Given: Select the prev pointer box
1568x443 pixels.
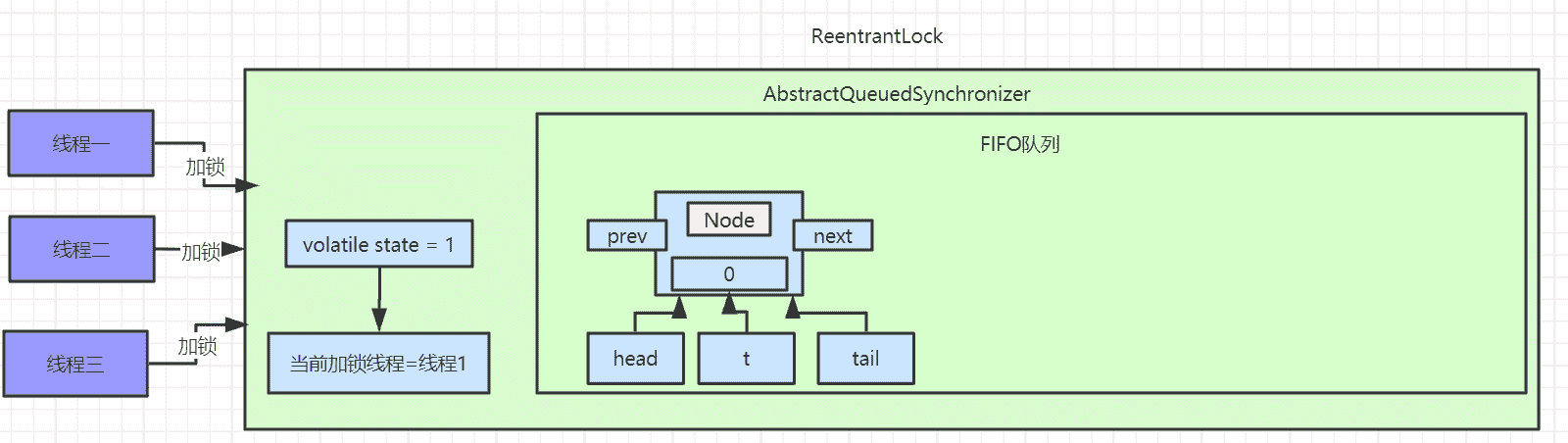Looking at the screenshot, I should 626,236.
